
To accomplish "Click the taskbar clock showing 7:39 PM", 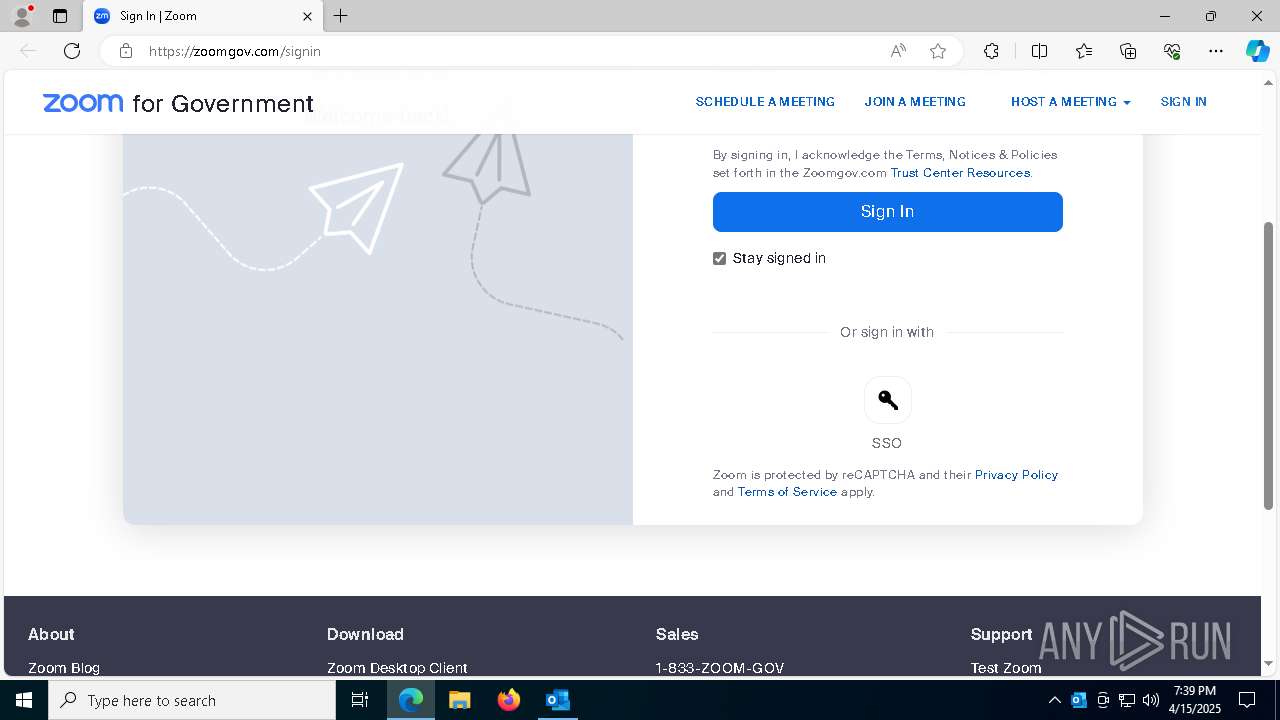I will click(x=1195, y=700).
